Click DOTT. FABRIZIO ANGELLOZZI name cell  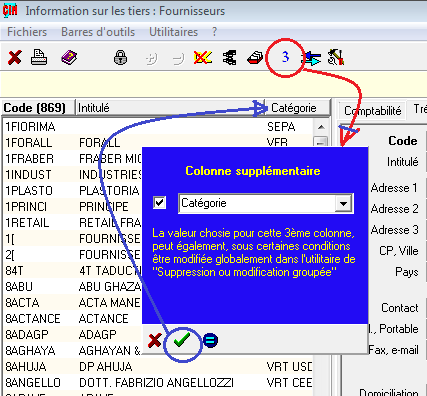156,383
